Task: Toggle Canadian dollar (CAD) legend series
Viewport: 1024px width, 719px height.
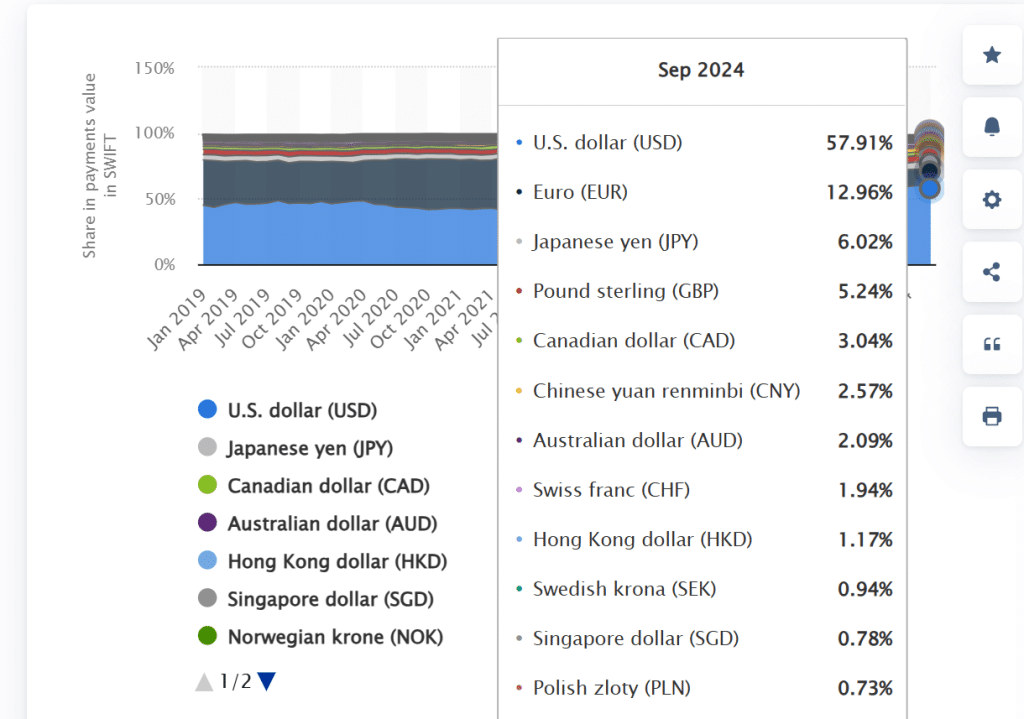Action: point(328,486)
